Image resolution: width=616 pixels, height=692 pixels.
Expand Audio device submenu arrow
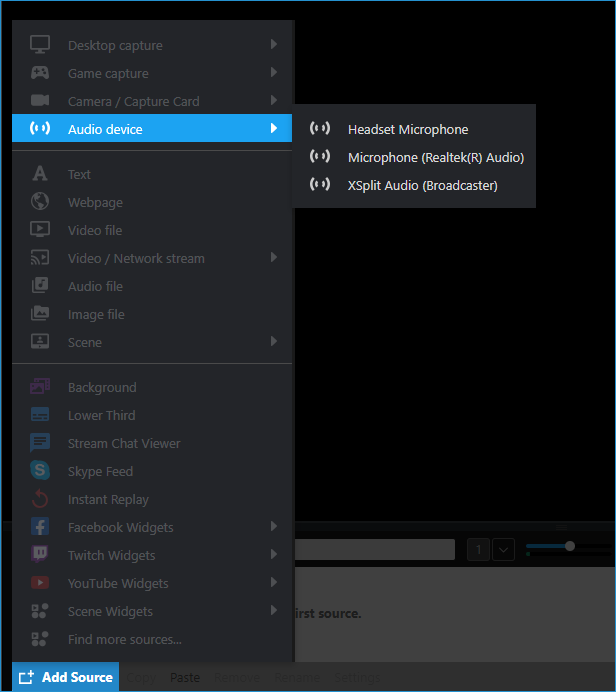[x=274, y=128]
